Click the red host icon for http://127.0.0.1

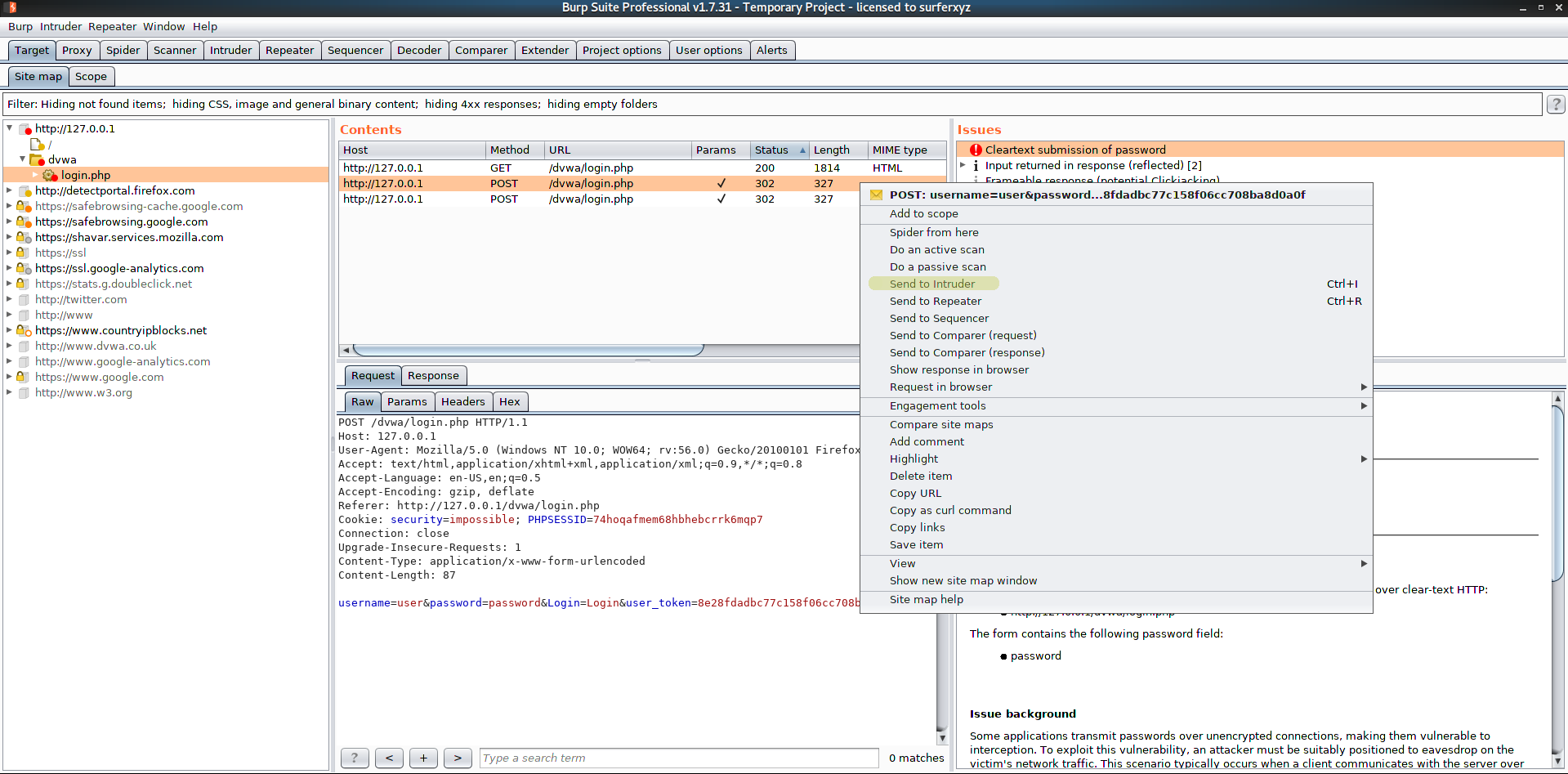point(25,129)
